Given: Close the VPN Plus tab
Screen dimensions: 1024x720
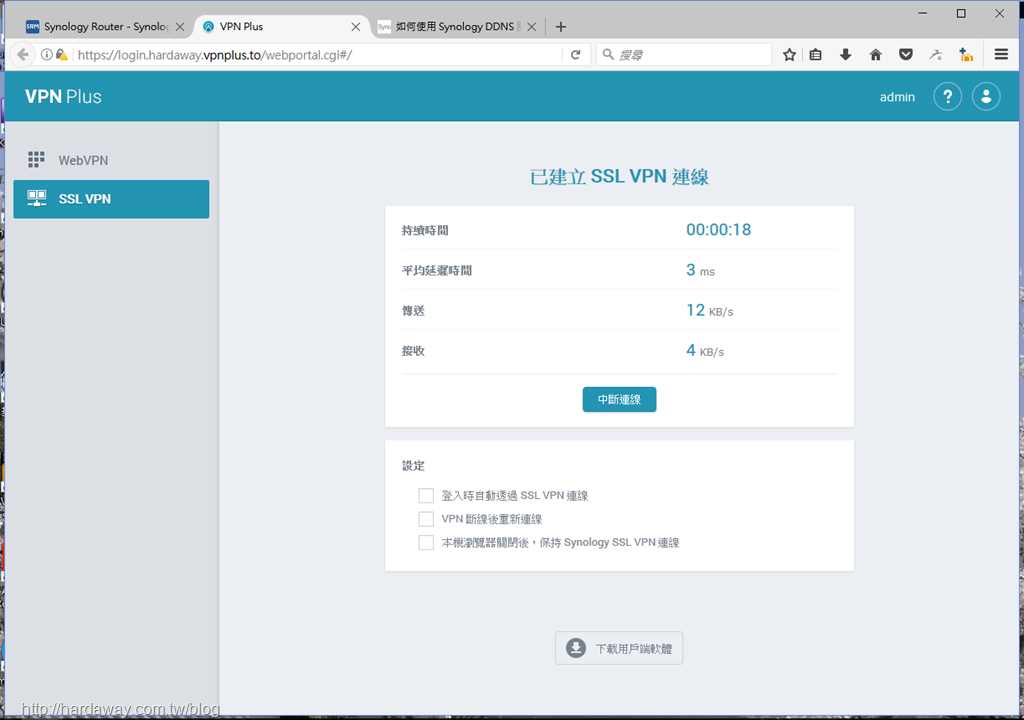Looking at the screenshot, I should click(x=355, y=27).
